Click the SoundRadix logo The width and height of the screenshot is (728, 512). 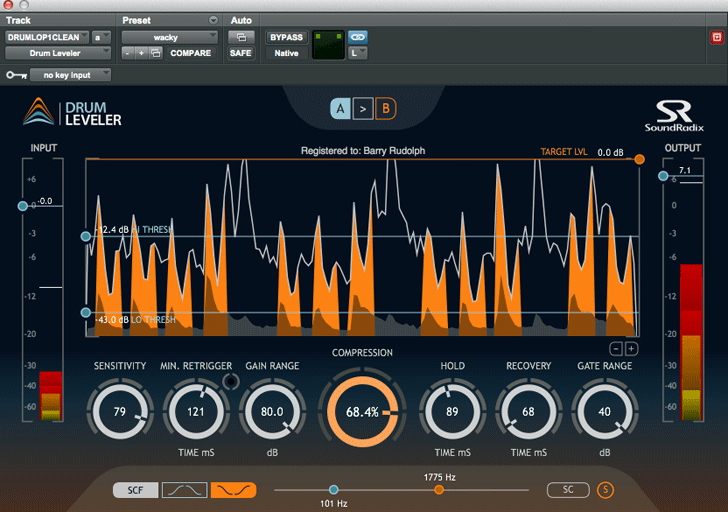(x=674, y=116)
